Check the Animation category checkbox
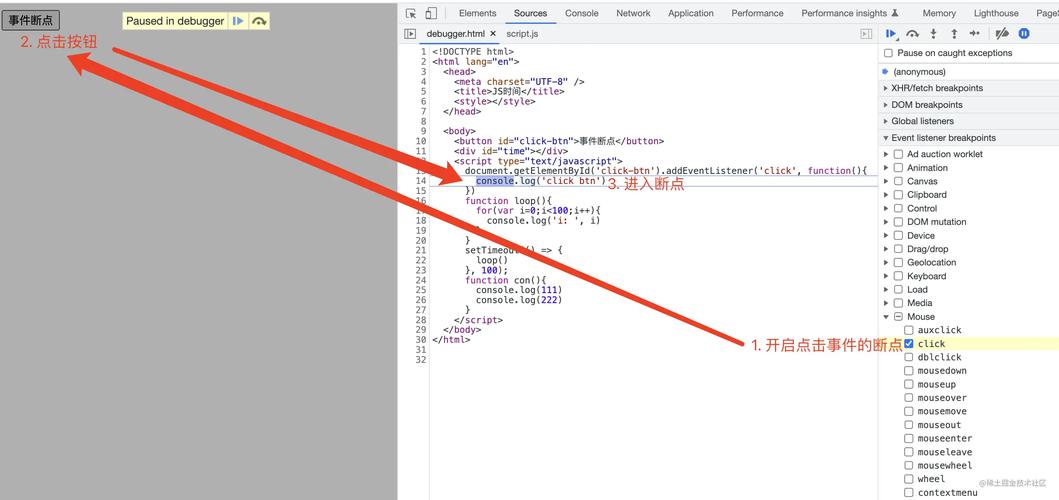This screenshot has width=1059, height=500. click(x=898, y=168)
